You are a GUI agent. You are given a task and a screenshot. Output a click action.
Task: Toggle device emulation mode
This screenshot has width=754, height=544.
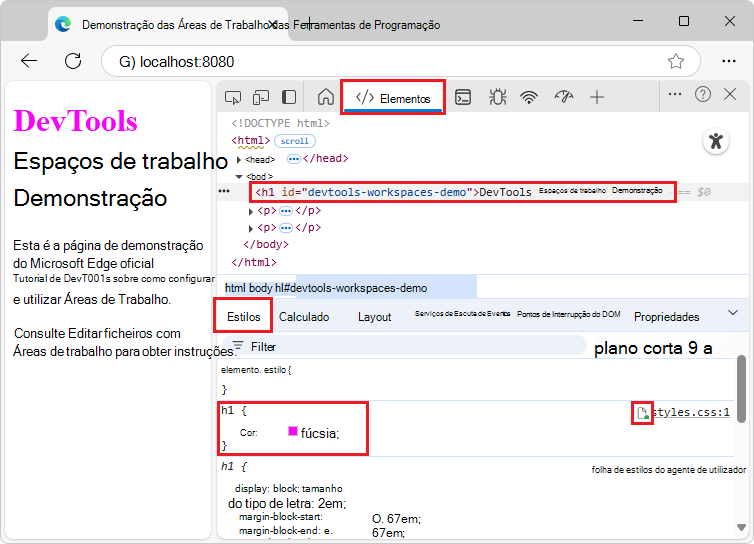(261, 98)
